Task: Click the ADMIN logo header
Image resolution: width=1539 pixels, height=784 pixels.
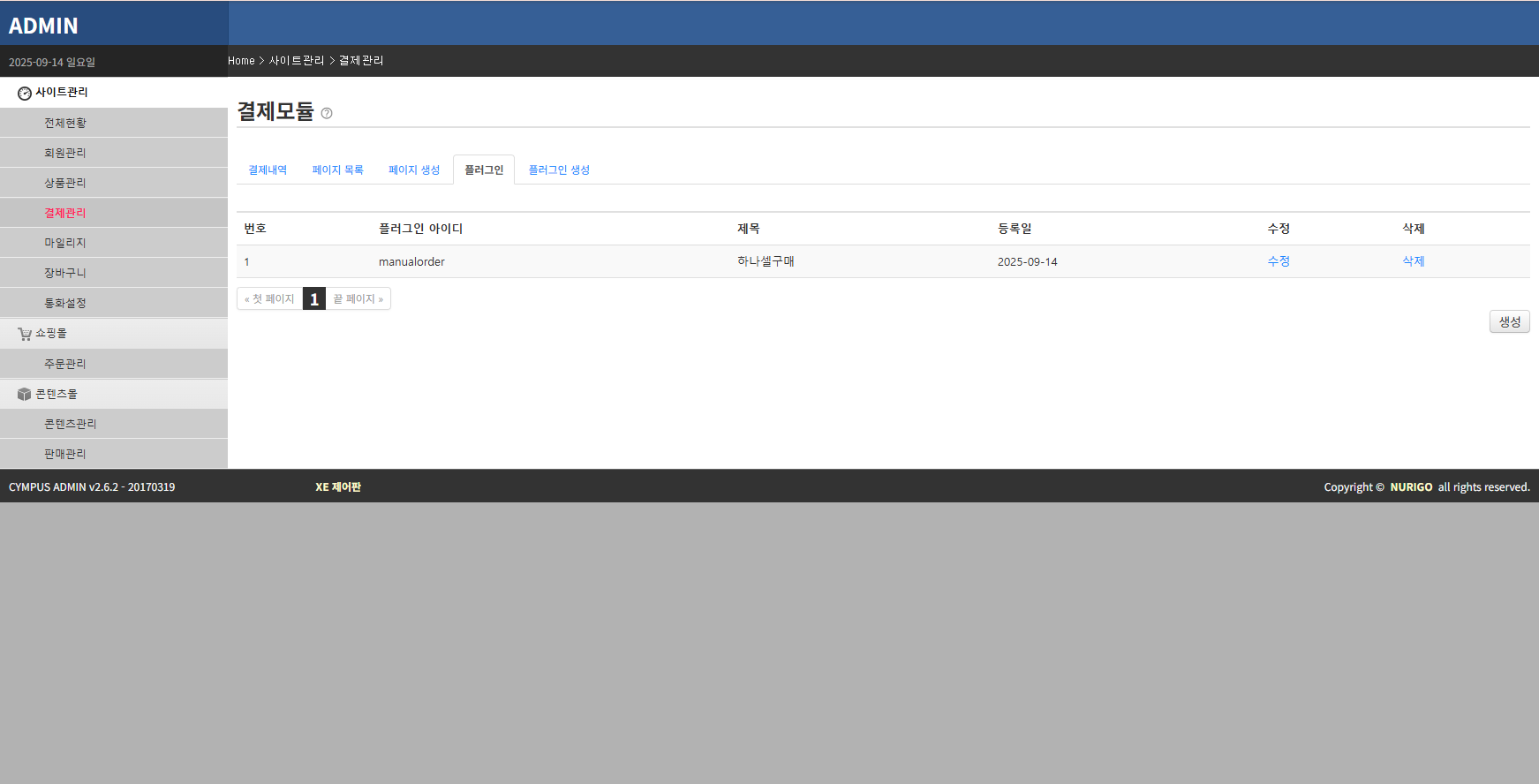Action: pyautogui.click(x=43, y=26)
